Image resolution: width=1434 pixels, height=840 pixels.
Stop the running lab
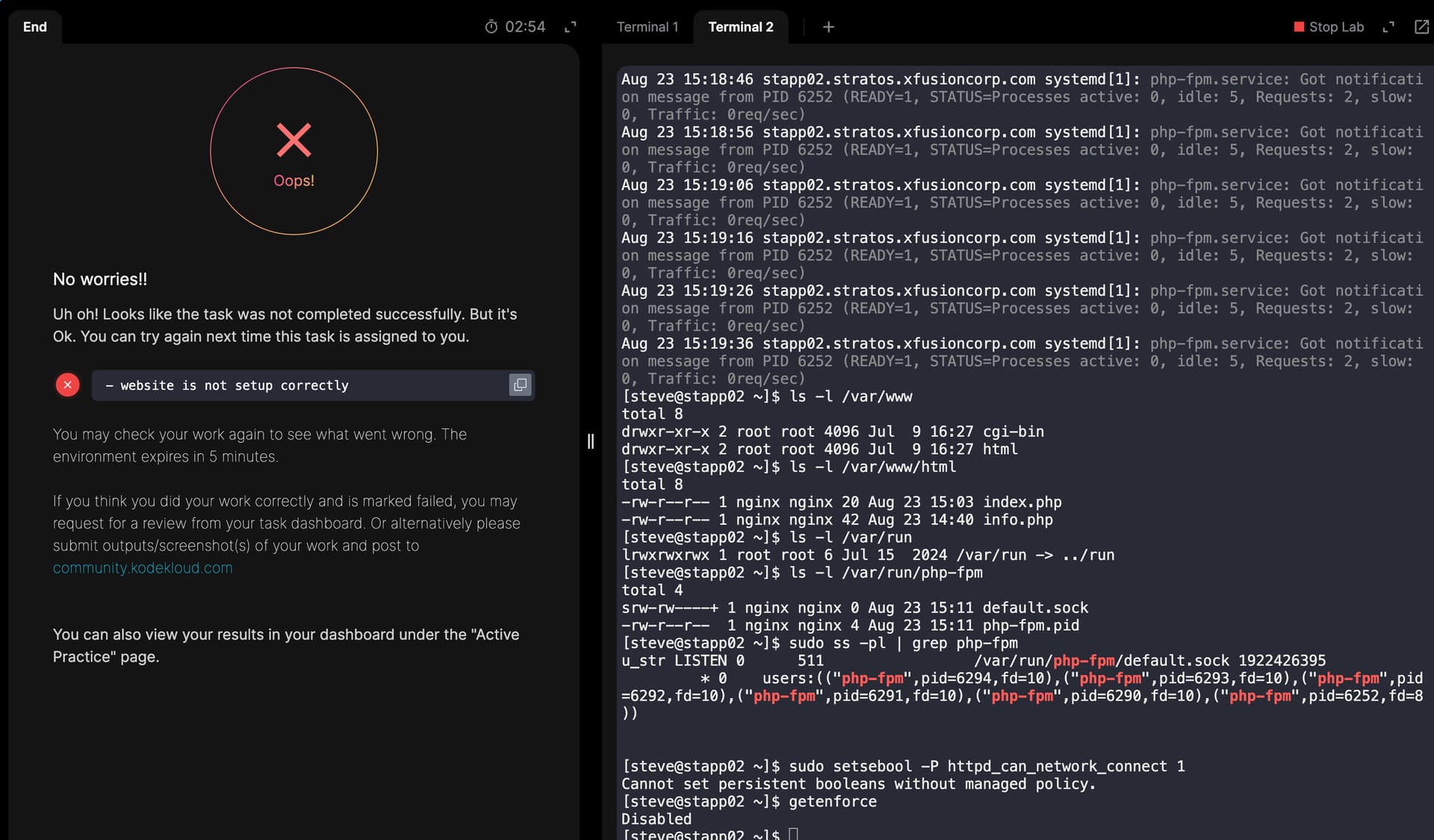(x=1329, y=27)
